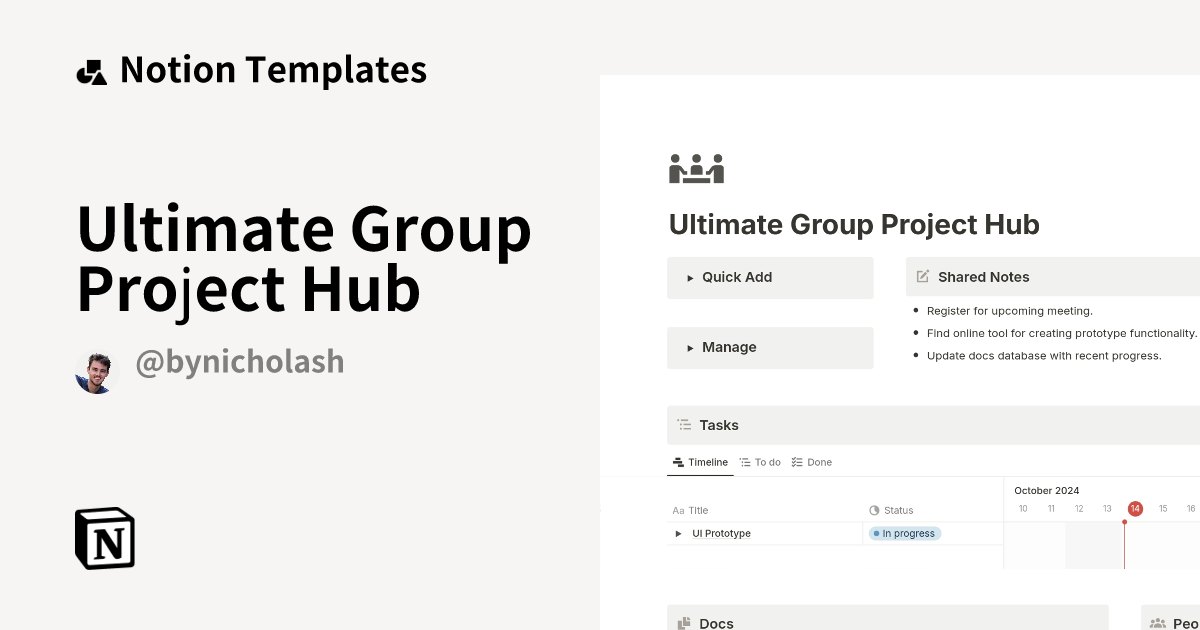Click the Status clock icon in column header
This screenshot has width=1200, height=630.
(874, 510)
